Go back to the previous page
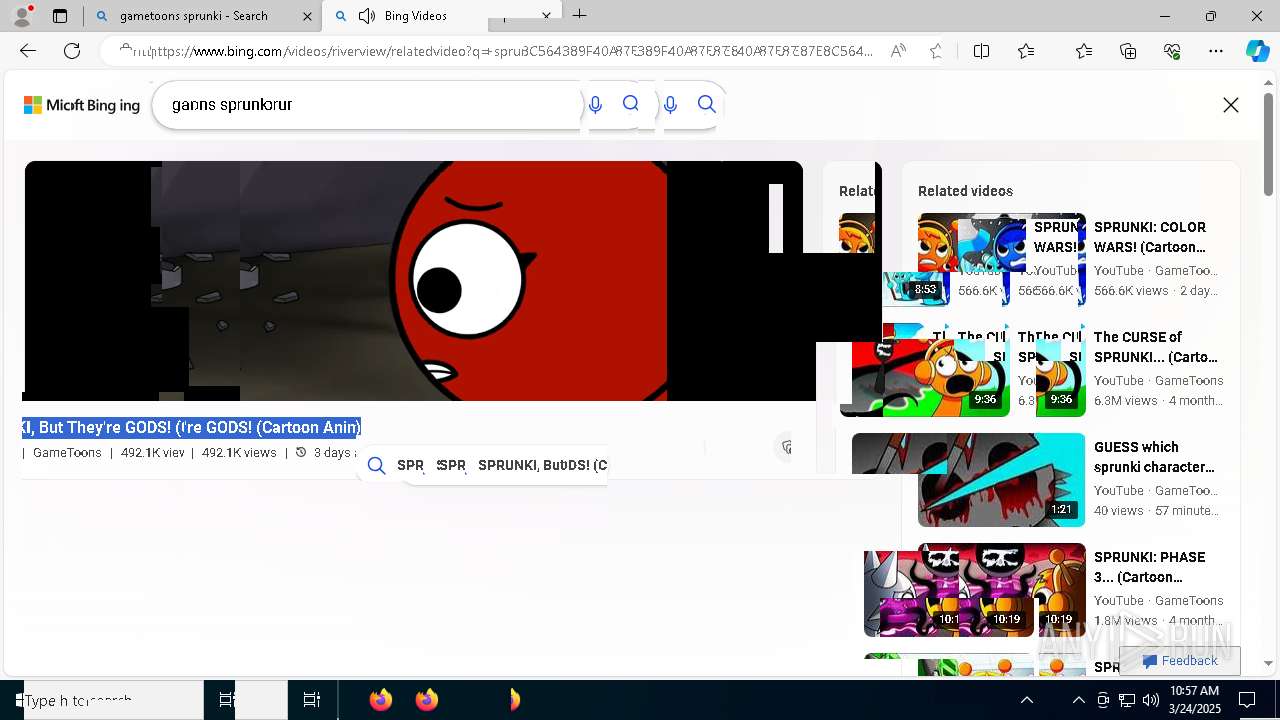The height and width of the screenshot is (720, 1280). pos(28,51)
